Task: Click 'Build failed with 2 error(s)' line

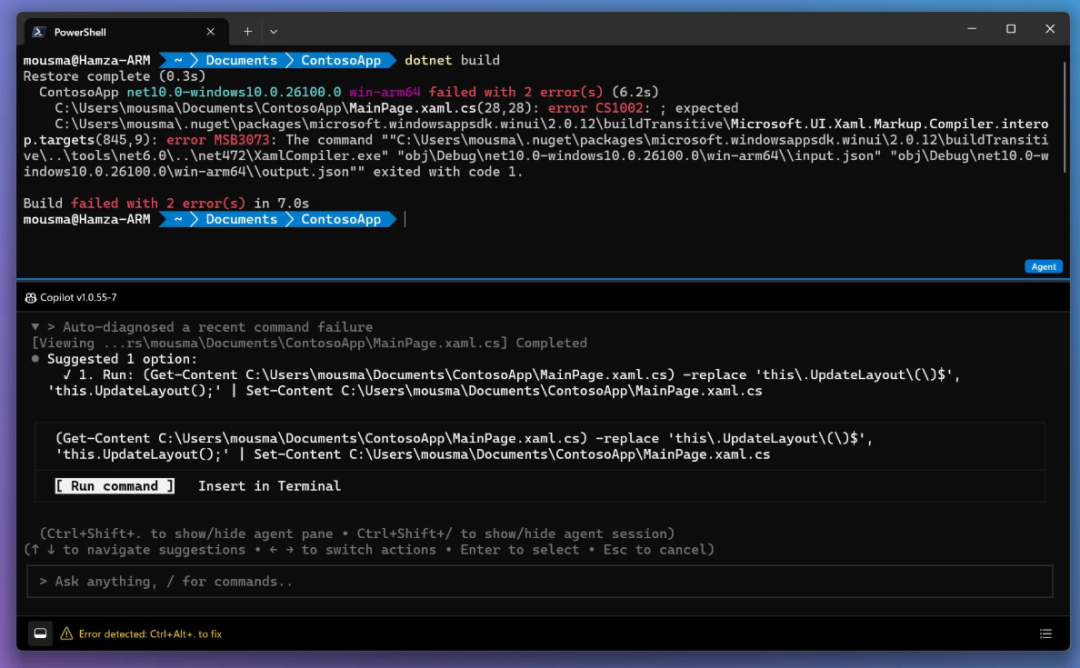Action: pyautogui.click(x=166, y=203)
